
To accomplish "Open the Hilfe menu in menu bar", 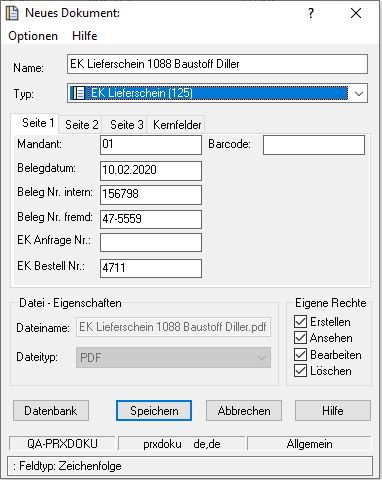I will [85, 36].
